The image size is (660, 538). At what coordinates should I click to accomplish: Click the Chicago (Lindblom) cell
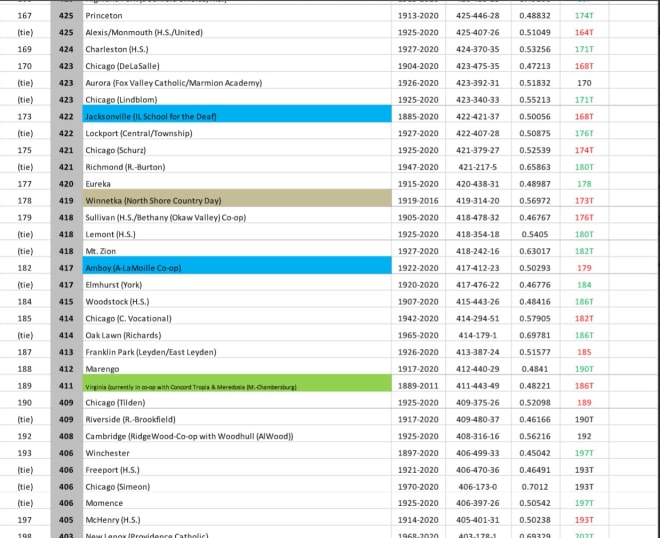point(237,100)
